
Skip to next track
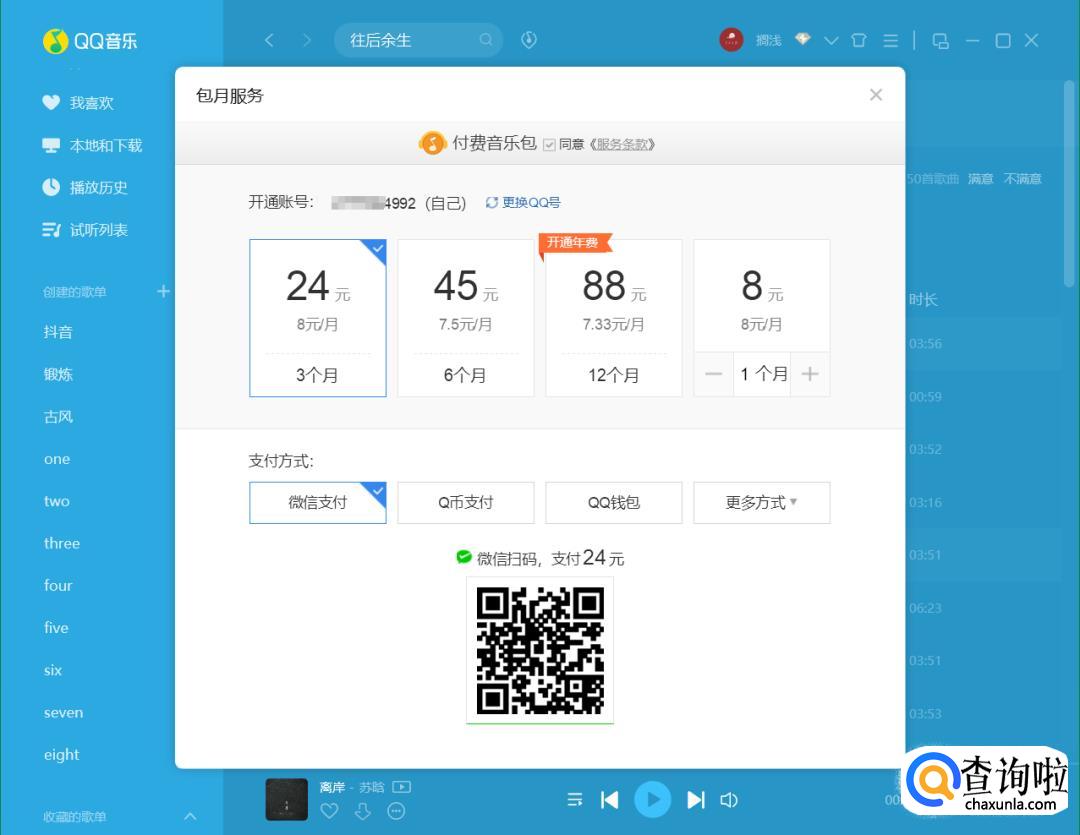pyautogui.click(x=696, y=800)
